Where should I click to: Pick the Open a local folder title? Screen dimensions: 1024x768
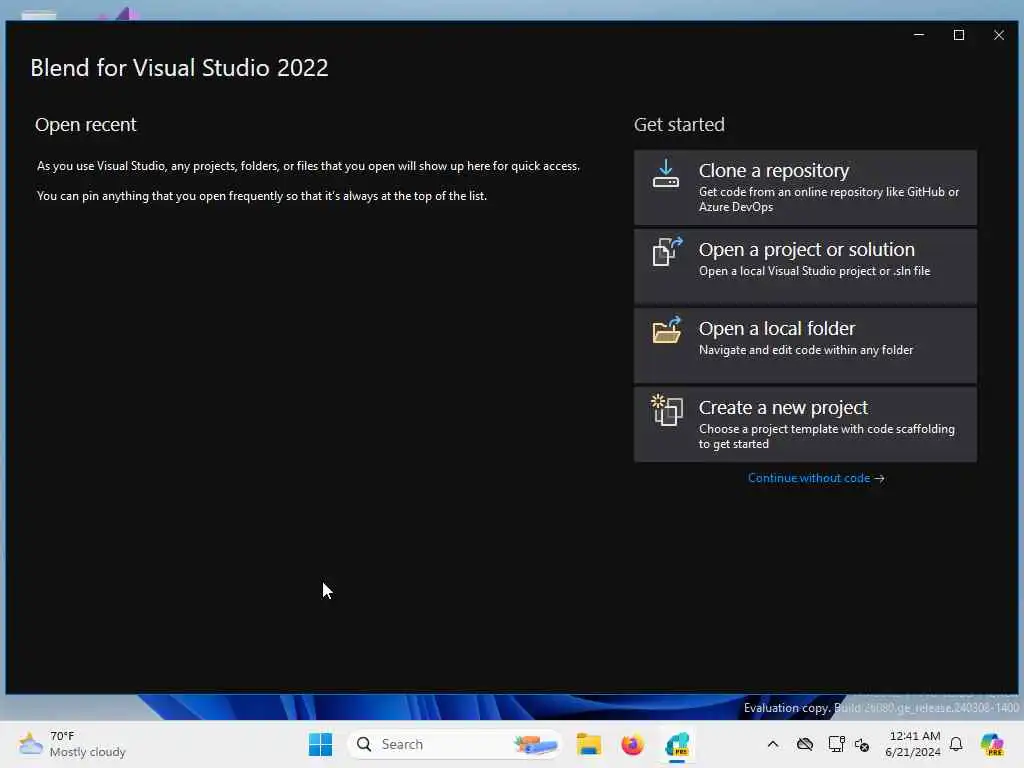click(776, 328)
